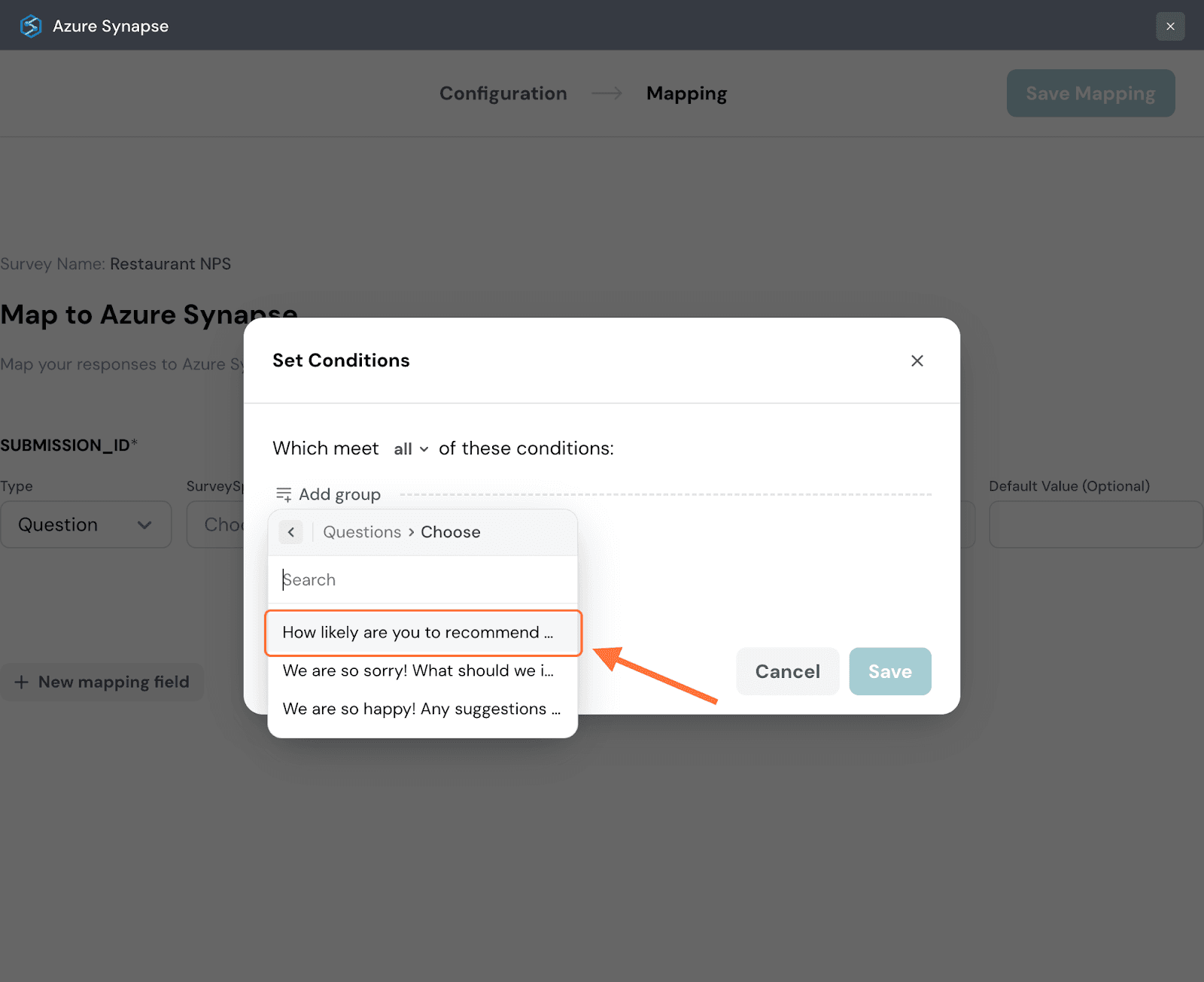
Task: Select 'We are so sorry! What should we' question
Action: [x=418, y=671]
